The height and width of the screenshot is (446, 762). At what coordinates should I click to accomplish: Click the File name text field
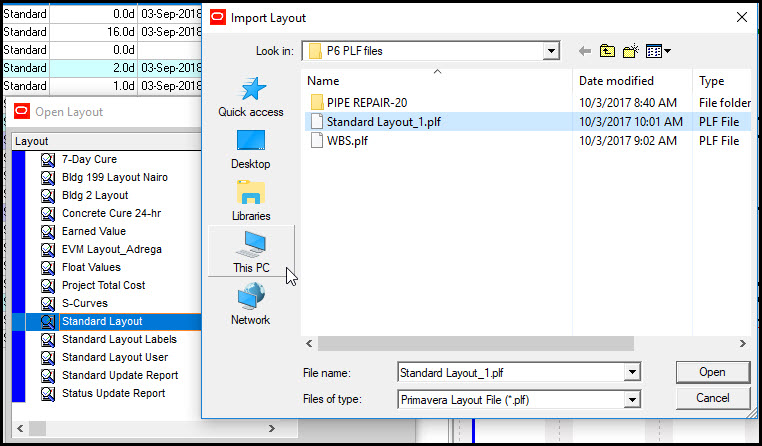[x=509, y=373]
